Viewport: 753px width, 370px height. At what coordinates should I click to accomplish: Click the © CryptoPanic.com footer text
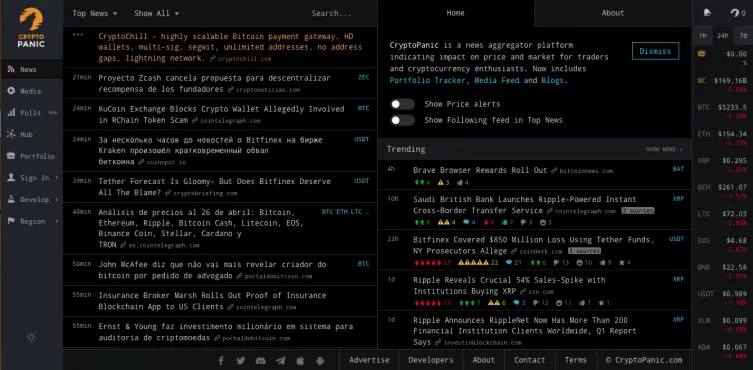(x=644, y=360)
